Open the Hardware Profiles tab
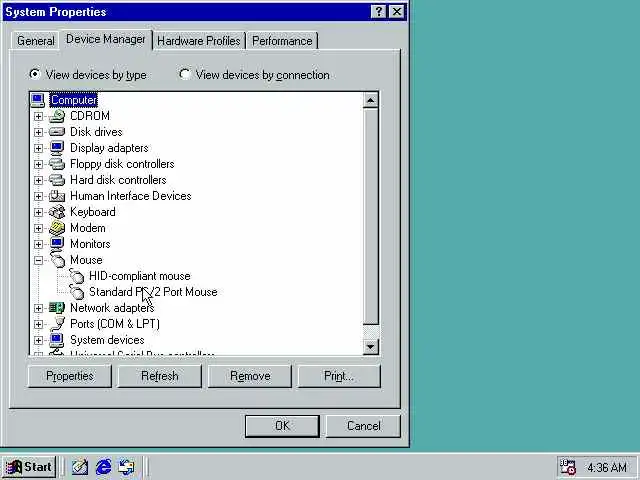This screenshot has width=640, height=480. tap(199, 41)
